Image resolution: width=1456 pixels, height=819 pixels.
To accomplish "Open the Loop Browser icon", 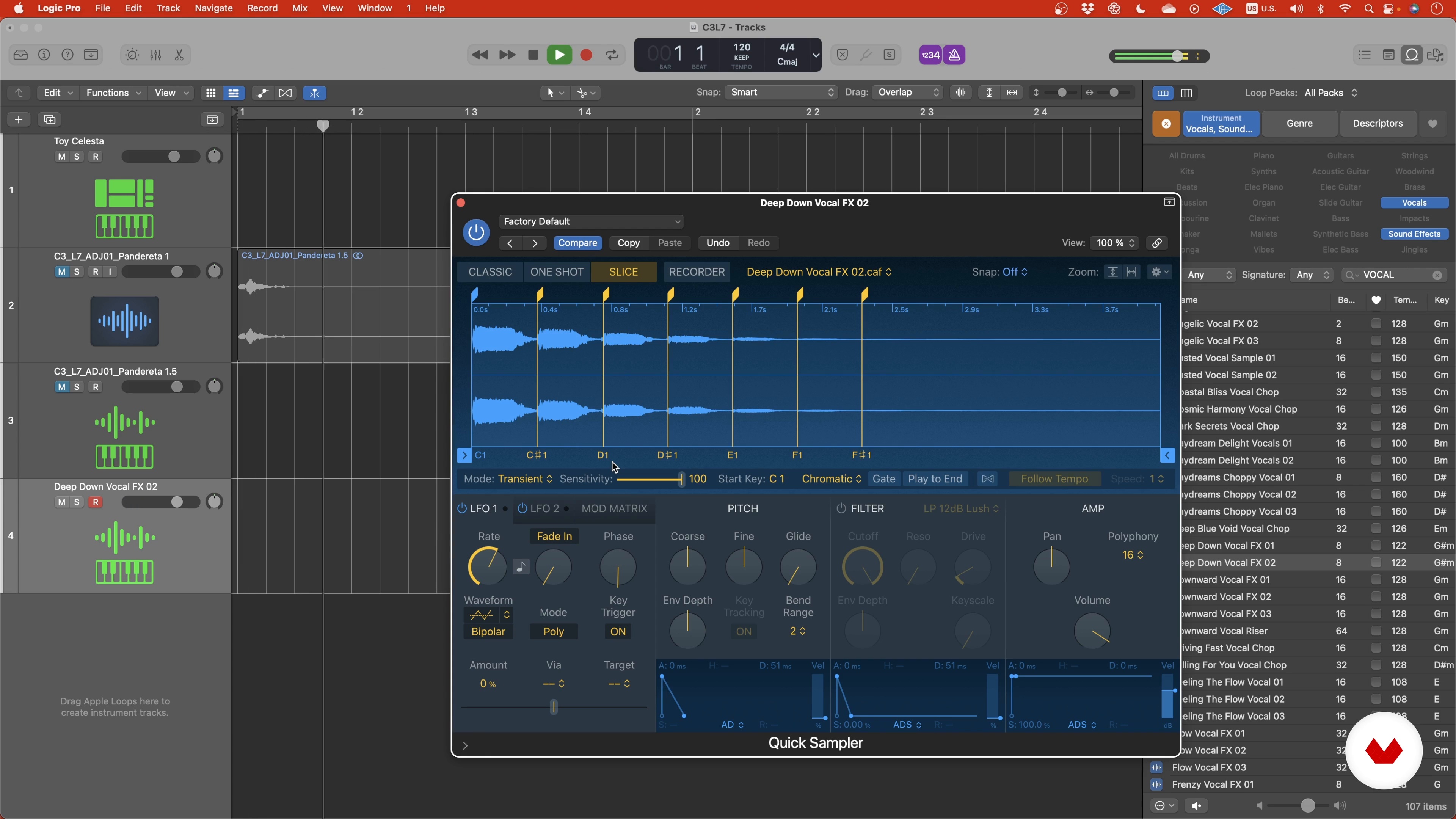I will [x=1412, y=55].
